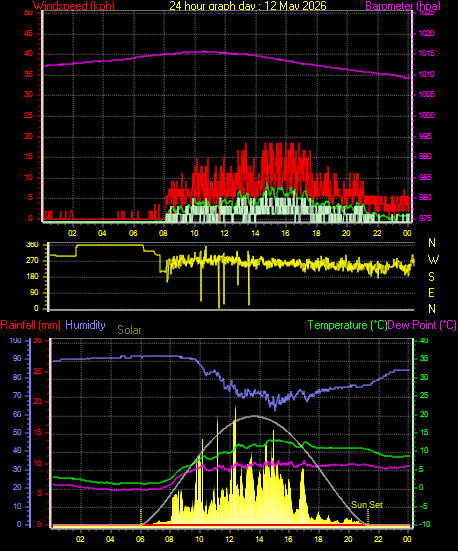Click the 980 barometer scale value
The height and width of the screenshot is (551, 458).
click(x=425, y=197)
